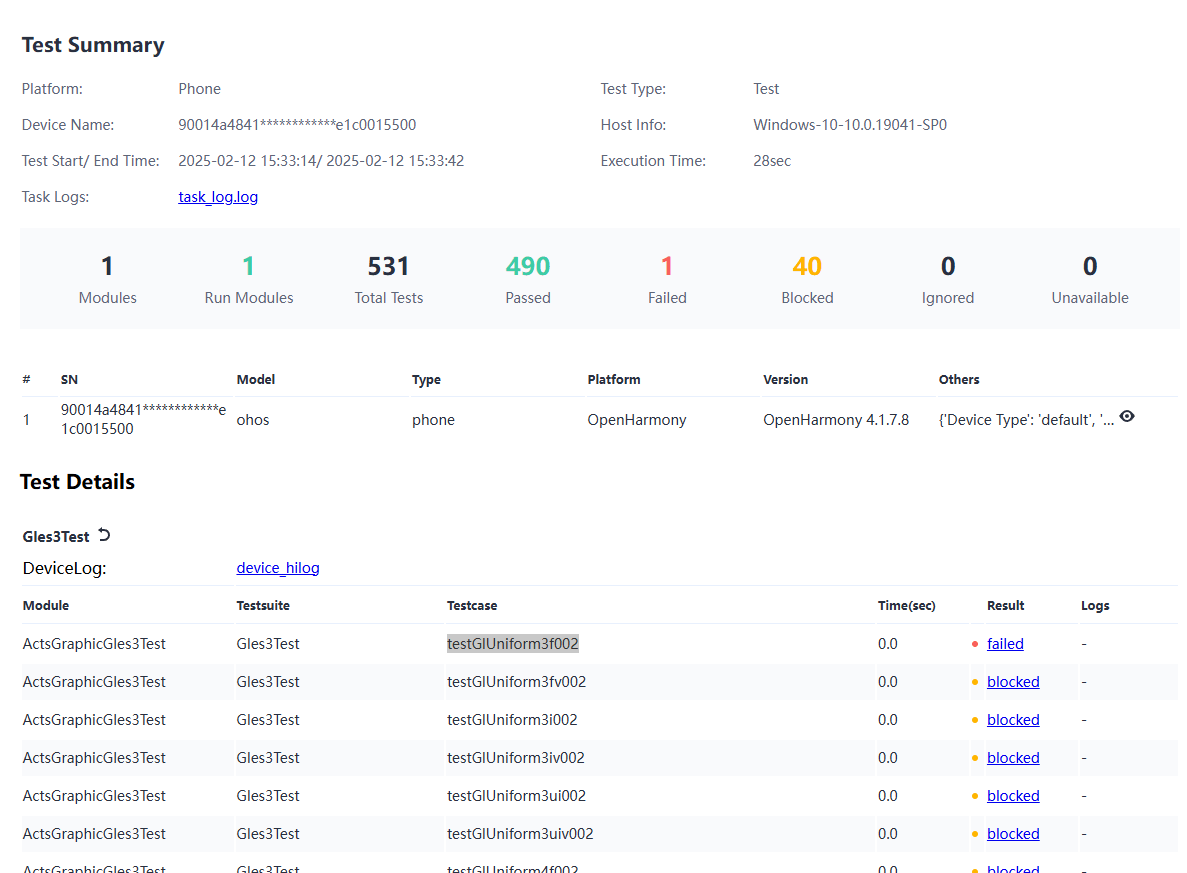Image resolution: width=1187 pixels, height=873 pixels.
Task: Click the 0 Unavailable counter
Action: 1089,279
